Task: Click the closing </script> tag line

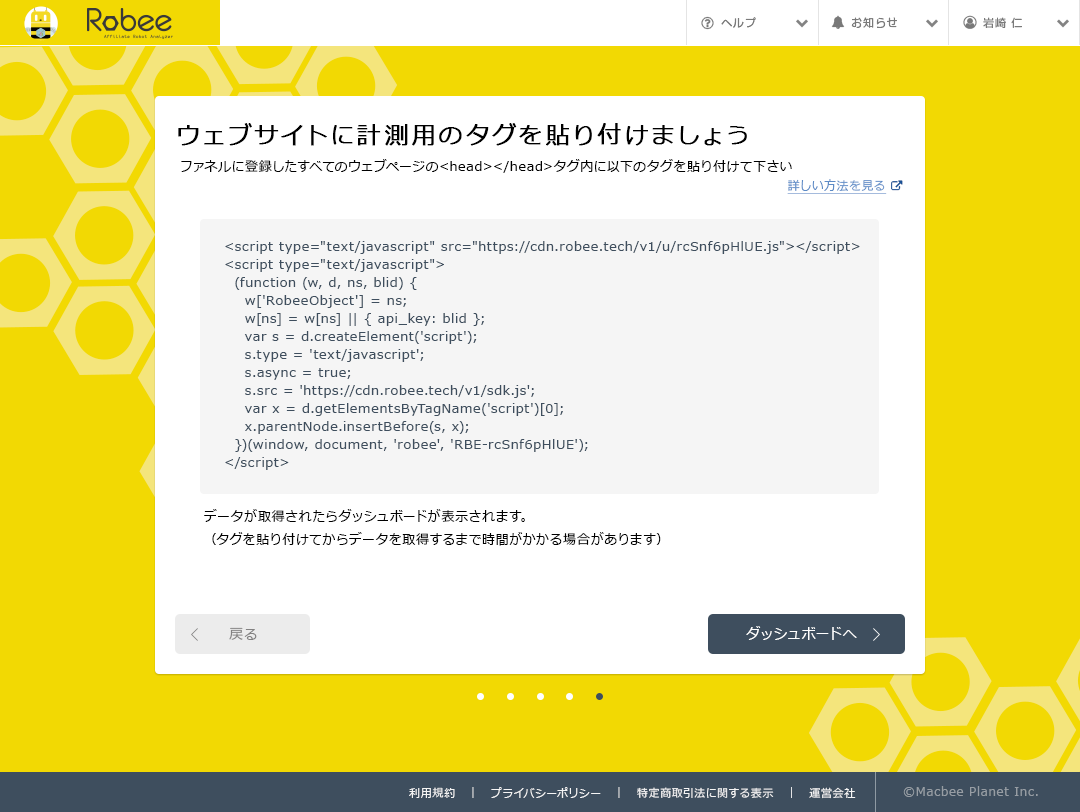Action: pyautogui.click(x=257, y=462)
